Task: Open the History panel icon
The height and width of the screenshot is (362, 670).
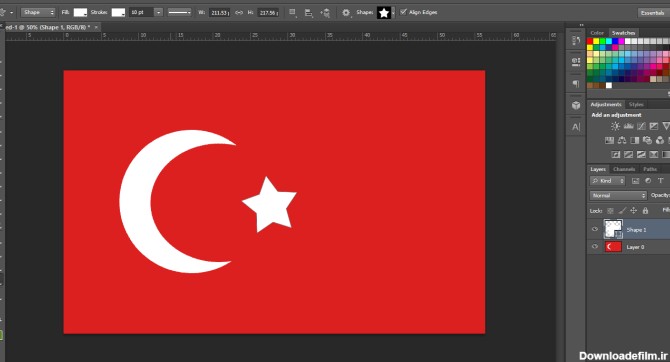Action: 576,40
